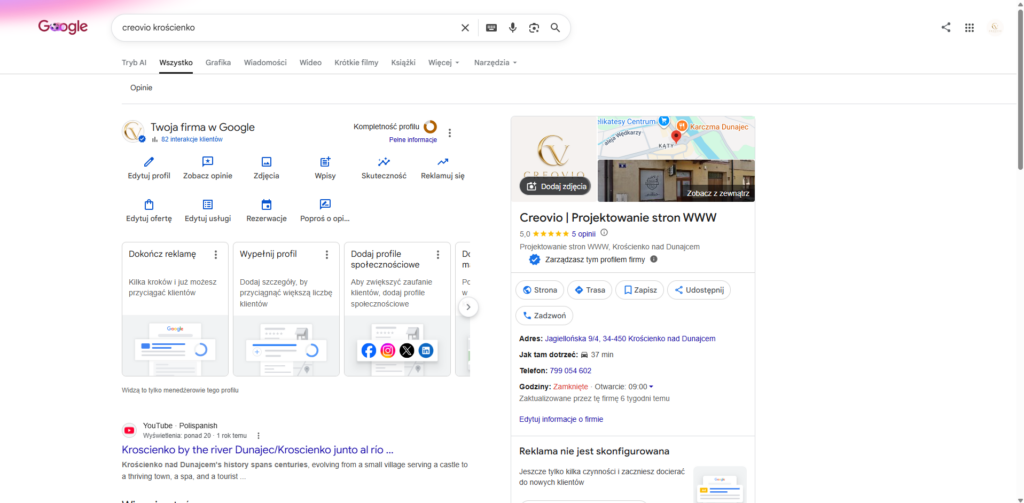
Task: Click the profile completeness progress ring
Action: click(x=430, y=127)
